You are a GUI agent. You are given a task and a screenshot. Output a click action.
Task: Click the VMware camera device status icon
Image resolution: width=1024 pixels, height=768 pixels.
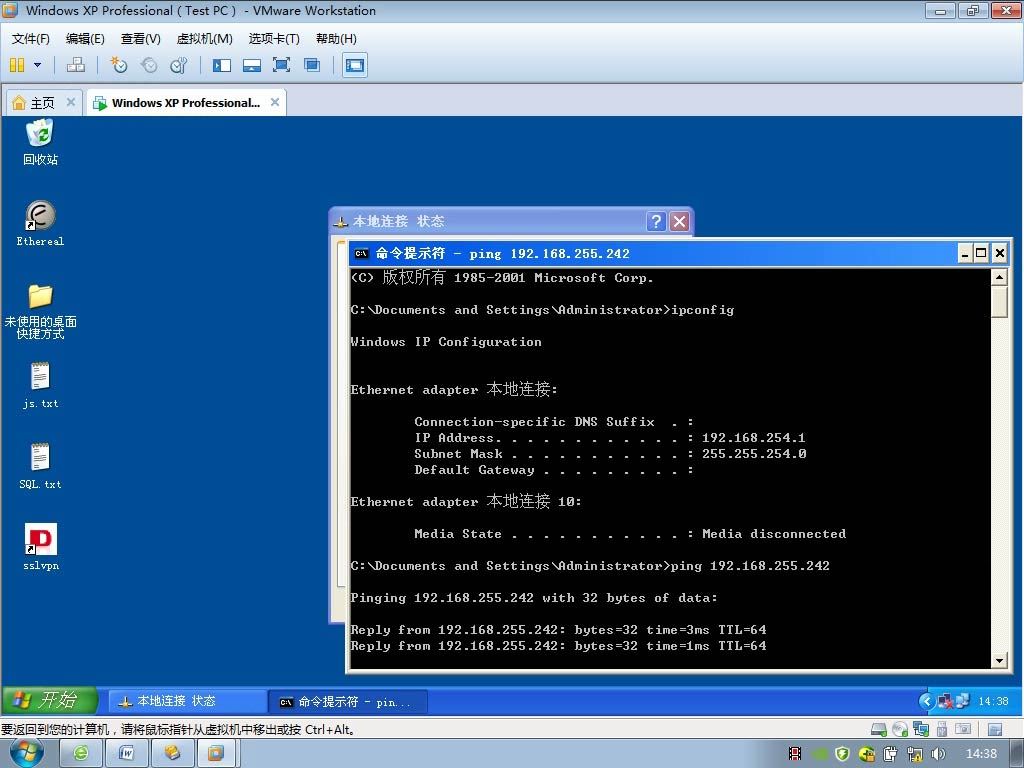(x=963, y=729)
